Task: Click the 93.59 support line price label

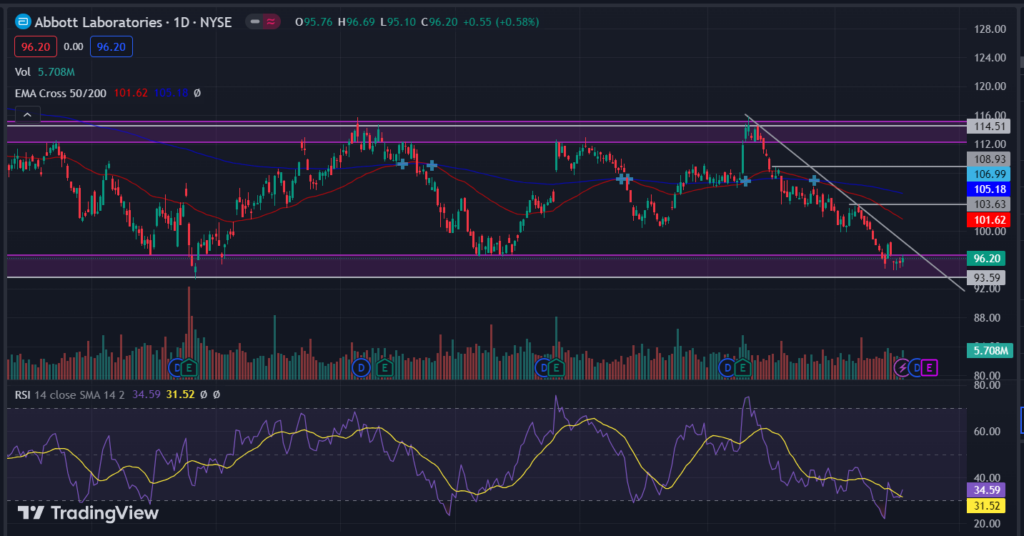Action: pyautogui.click(x=986, y=277)
